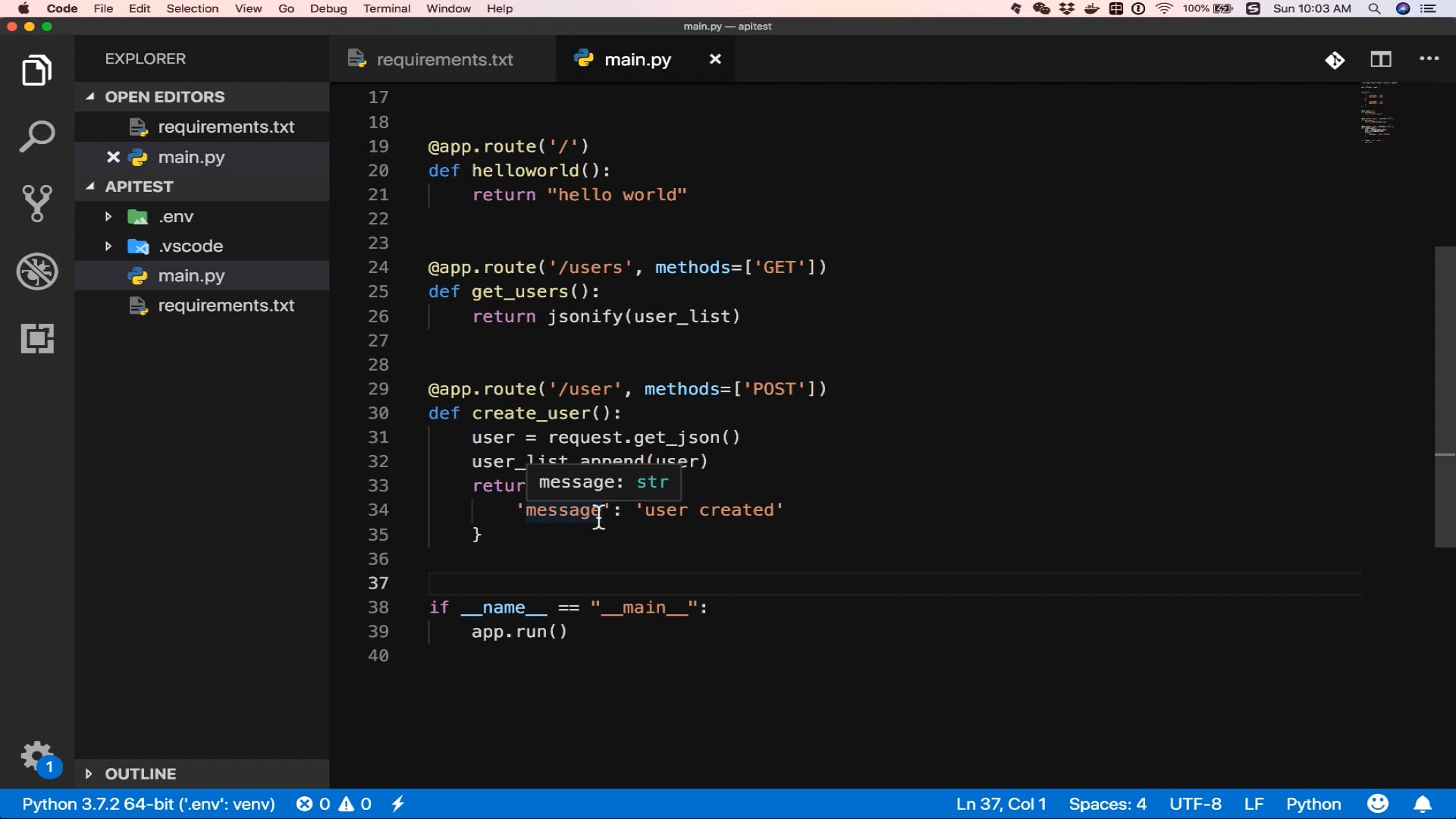Close the main.py editor tab
The width and height of the screenshot is (1456, 819).
[x=714, y=59]
